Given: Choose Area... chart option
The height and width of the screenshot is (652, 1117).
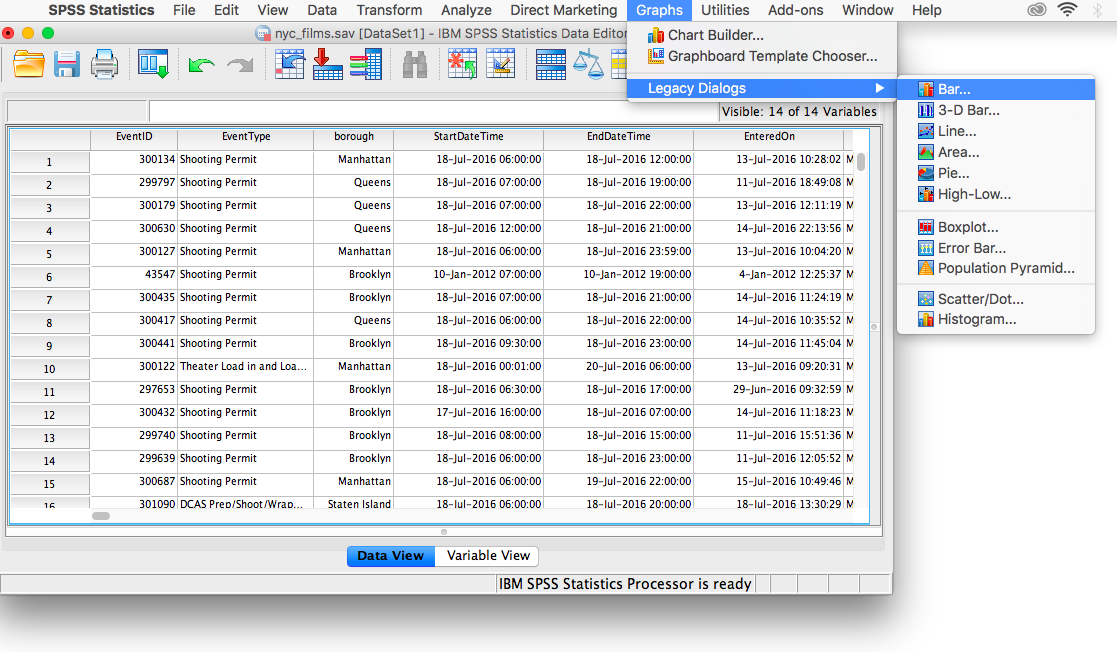Looking at the screenshot, I should click(996, 152).
